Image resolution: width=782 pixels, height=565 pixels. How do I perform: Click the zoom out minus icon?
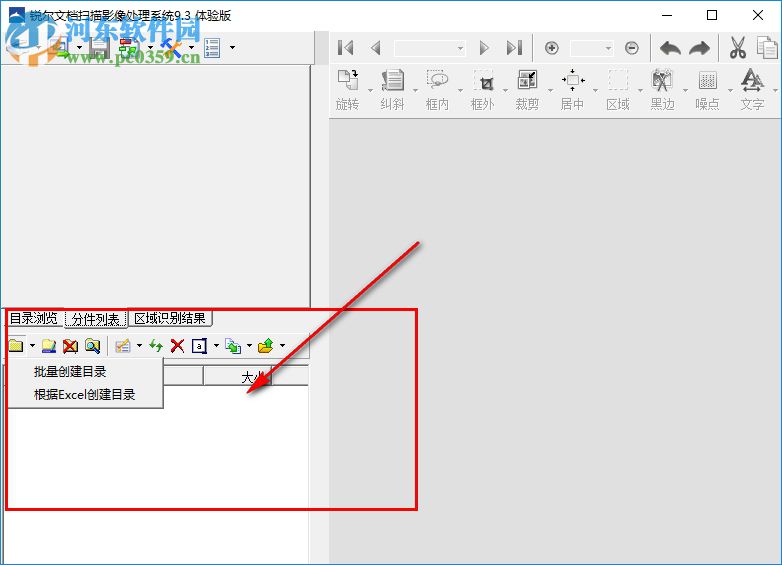[632, 48]
